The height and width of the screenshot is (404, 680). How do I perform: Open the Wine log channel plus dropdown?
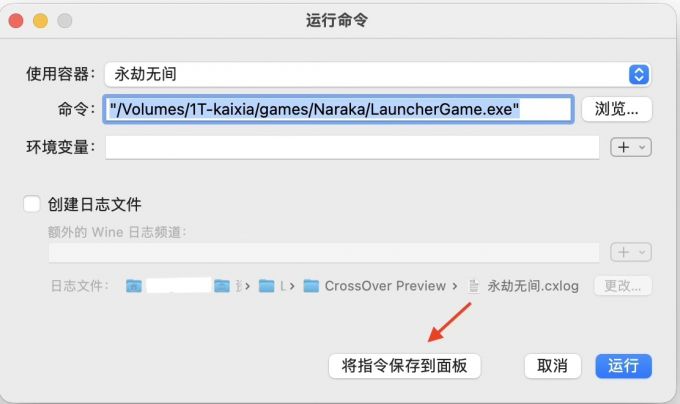(x=631, y=252)
